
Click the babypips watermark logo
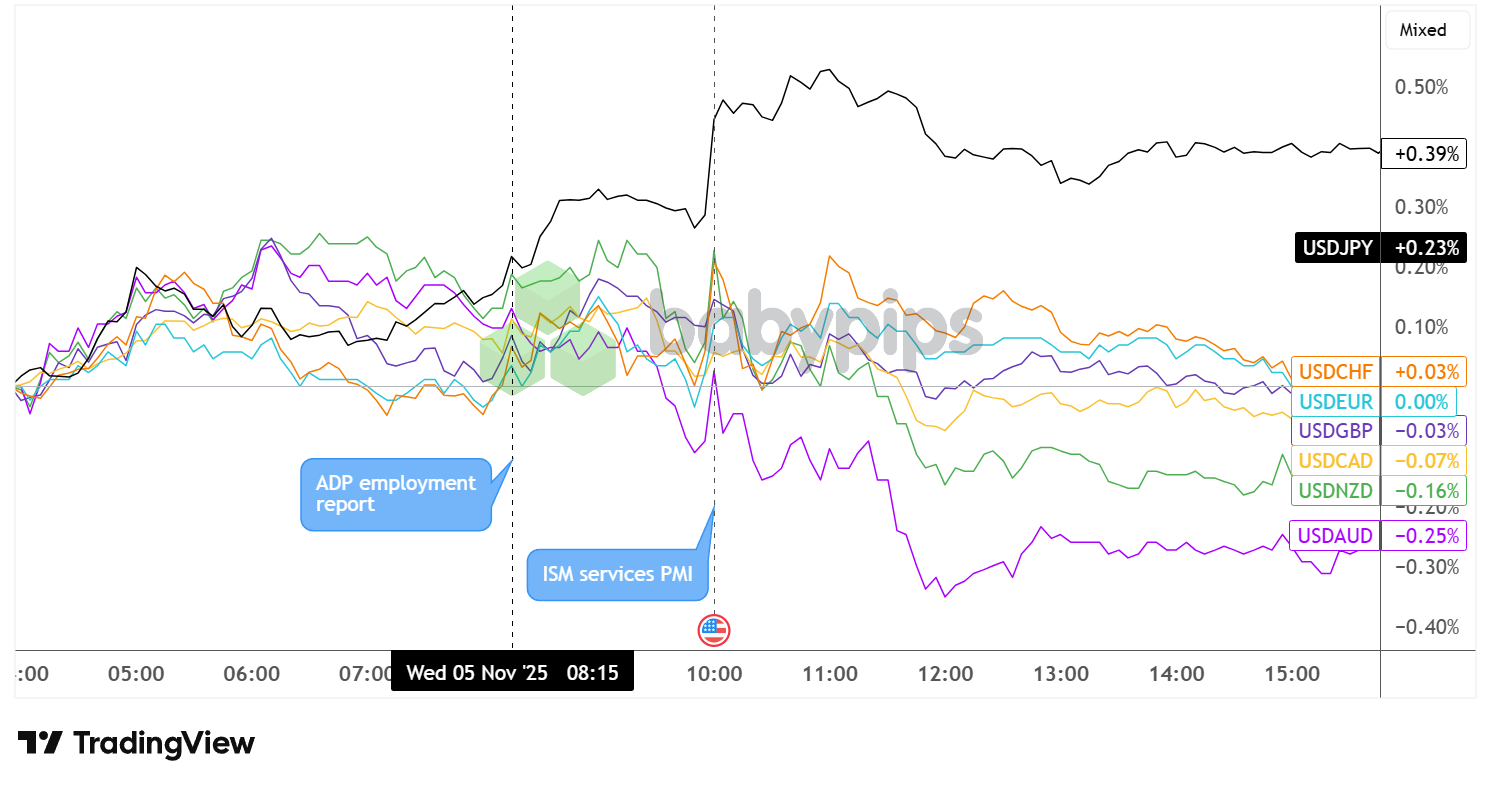(730, 324)
